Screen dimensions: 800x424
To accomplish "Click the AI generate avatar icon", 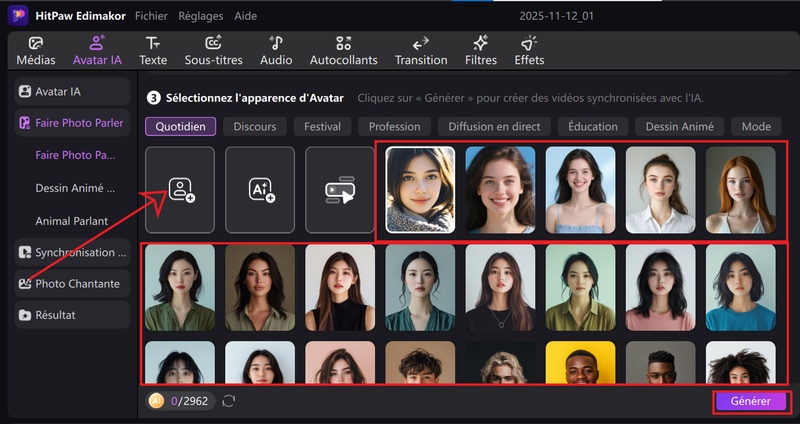I will pyautogui.click(x=260, y=190).
